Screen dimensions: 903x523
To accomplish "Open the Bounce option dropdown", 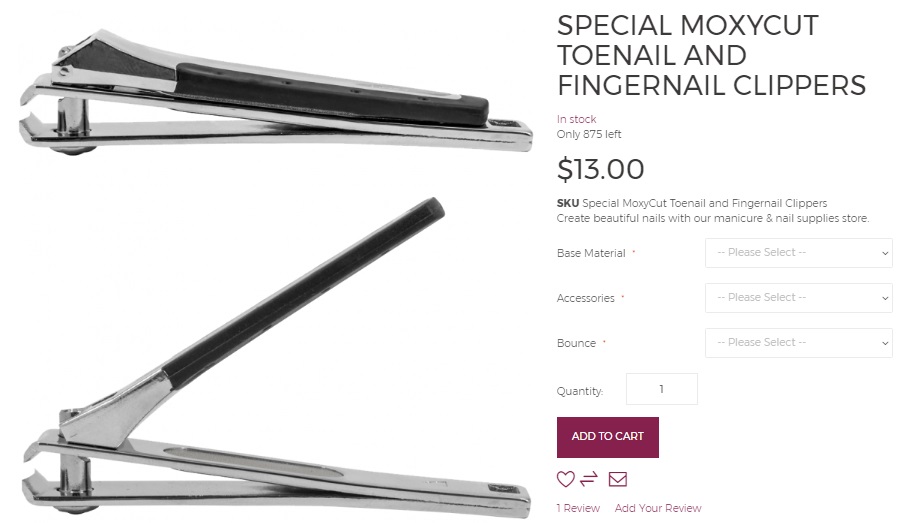I will click(799, 343).
